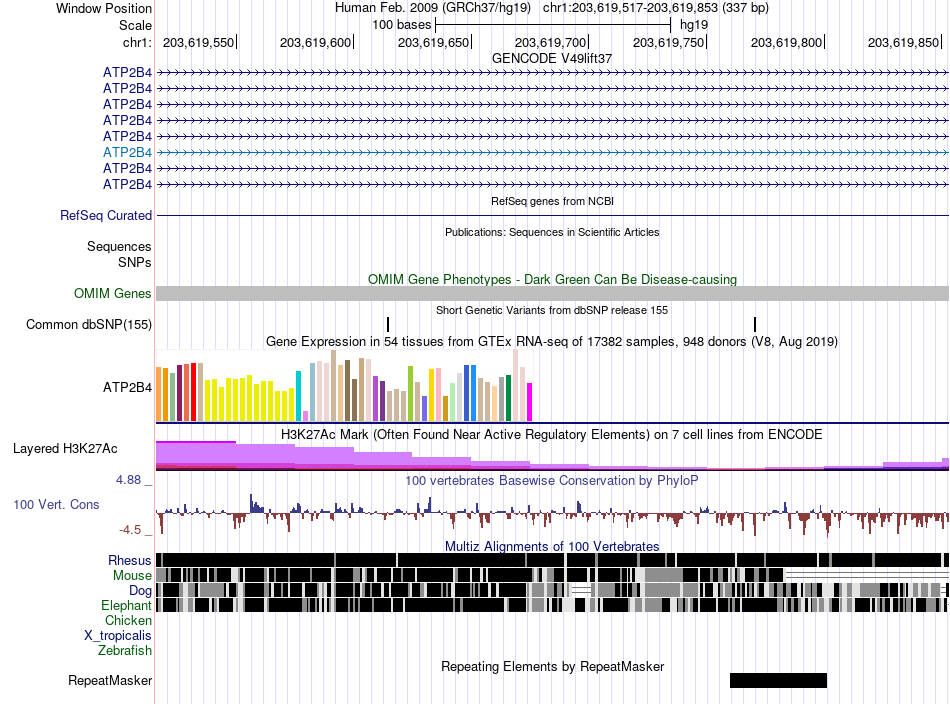950x704 pixels.
Task: Select the OMIM Genes gray bar
Action: [552, 294]
